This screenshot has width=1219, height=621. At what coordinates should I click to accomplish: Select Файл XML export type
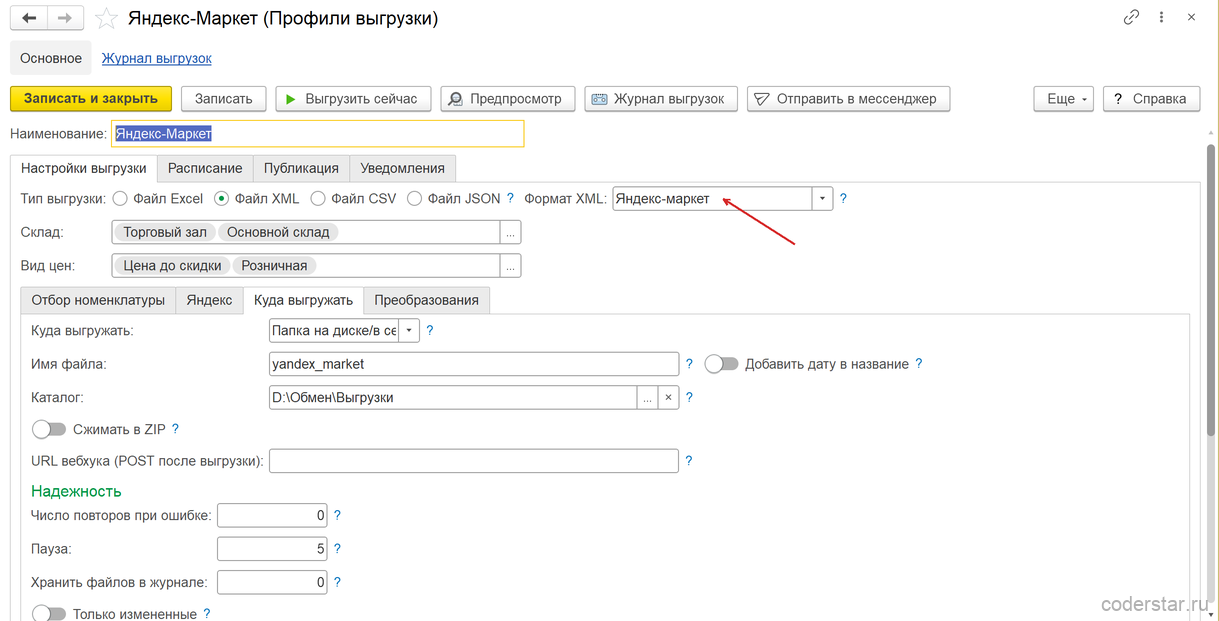(222, 198)
